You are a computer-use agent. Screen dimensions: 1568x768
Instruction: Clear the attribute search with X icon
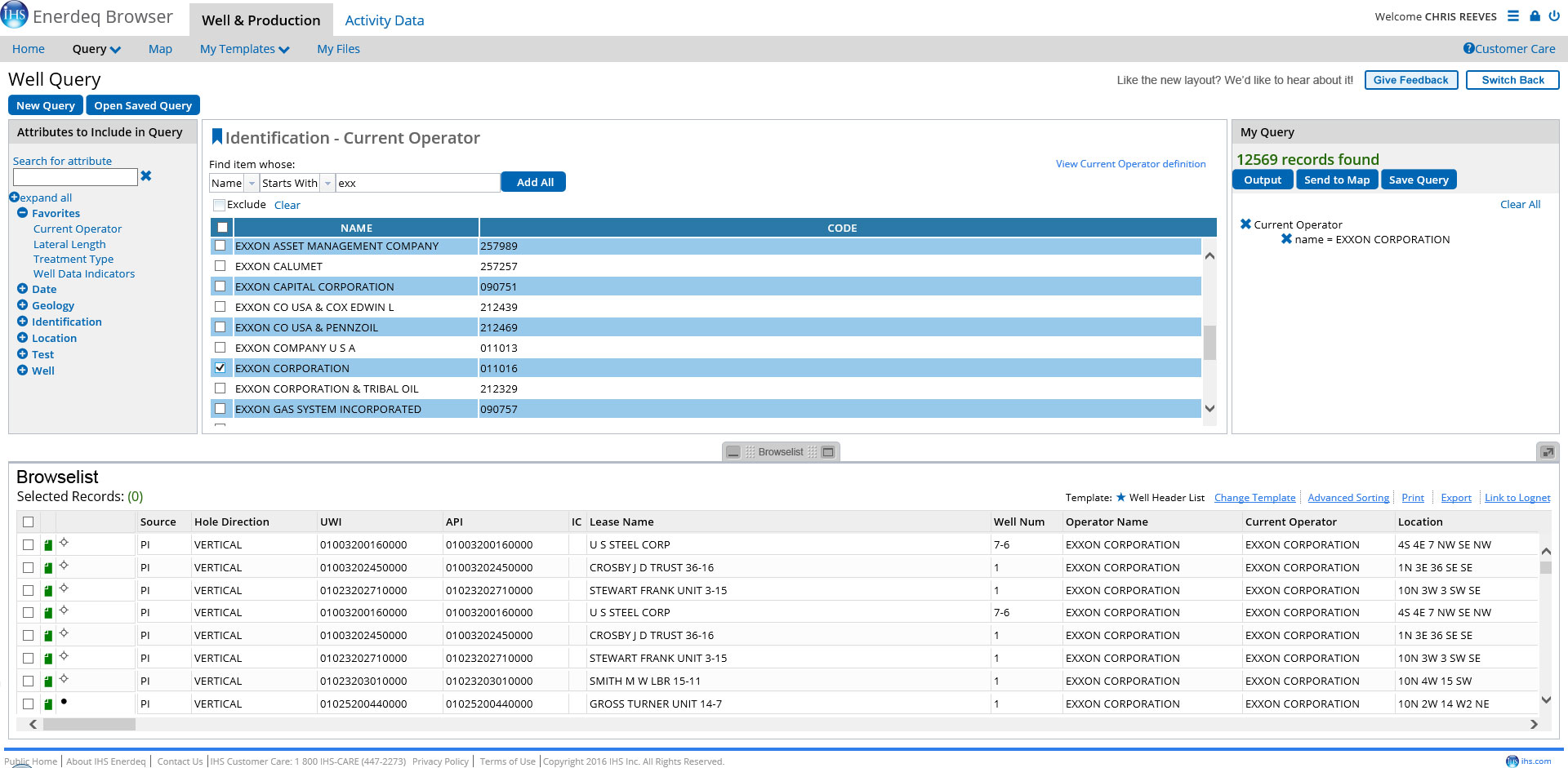pyautogui.click(x=146, y=176)
